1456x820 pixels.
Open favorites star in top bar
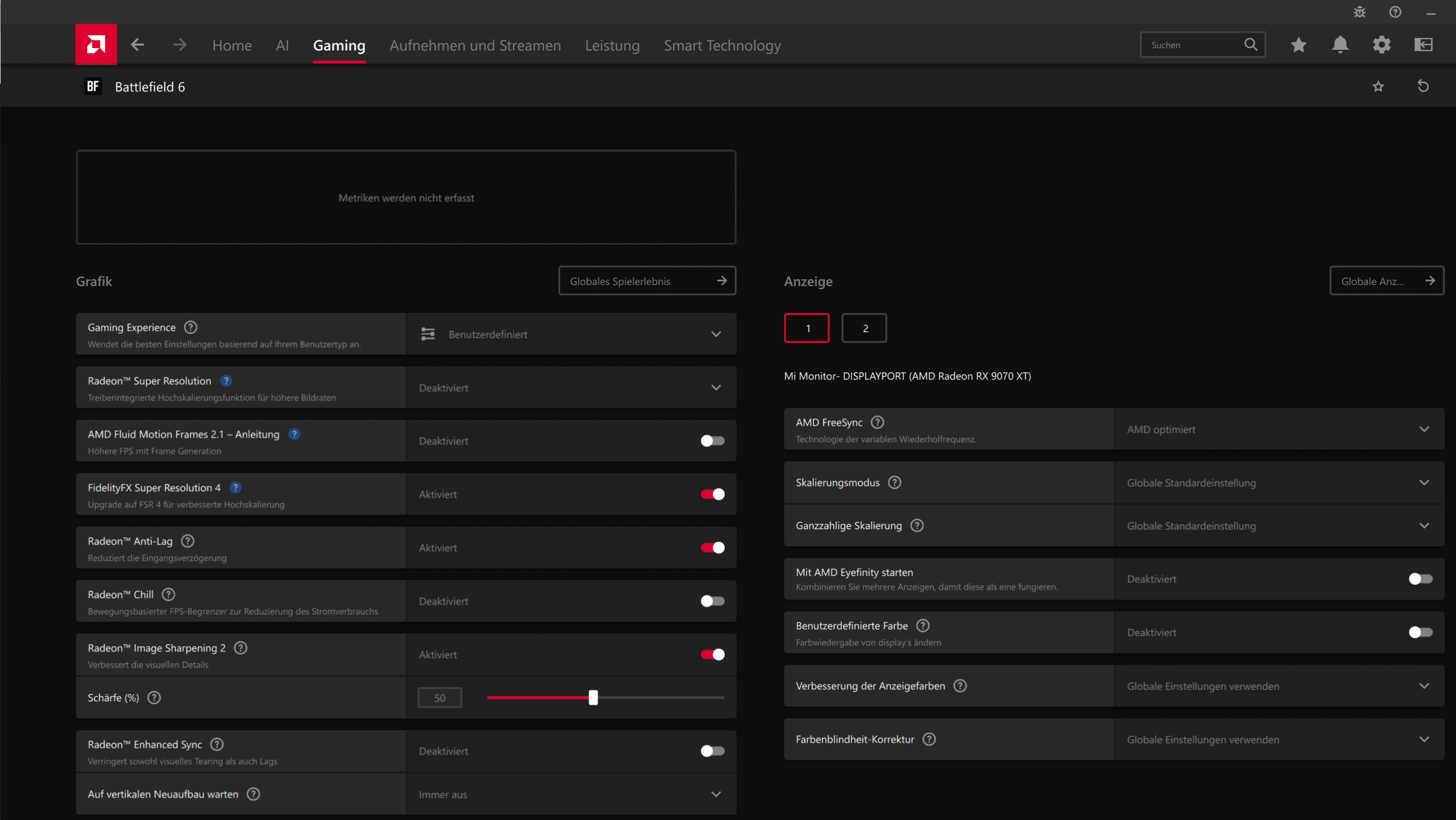[x=1299, y=45]
